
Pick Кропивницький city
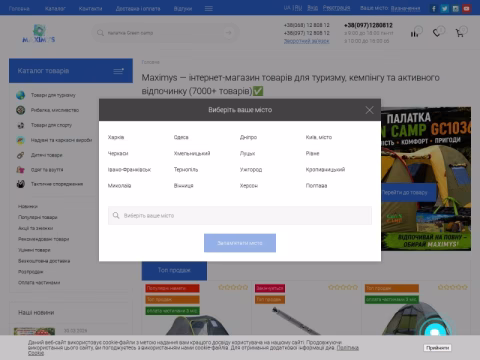(x=325, y=170)
